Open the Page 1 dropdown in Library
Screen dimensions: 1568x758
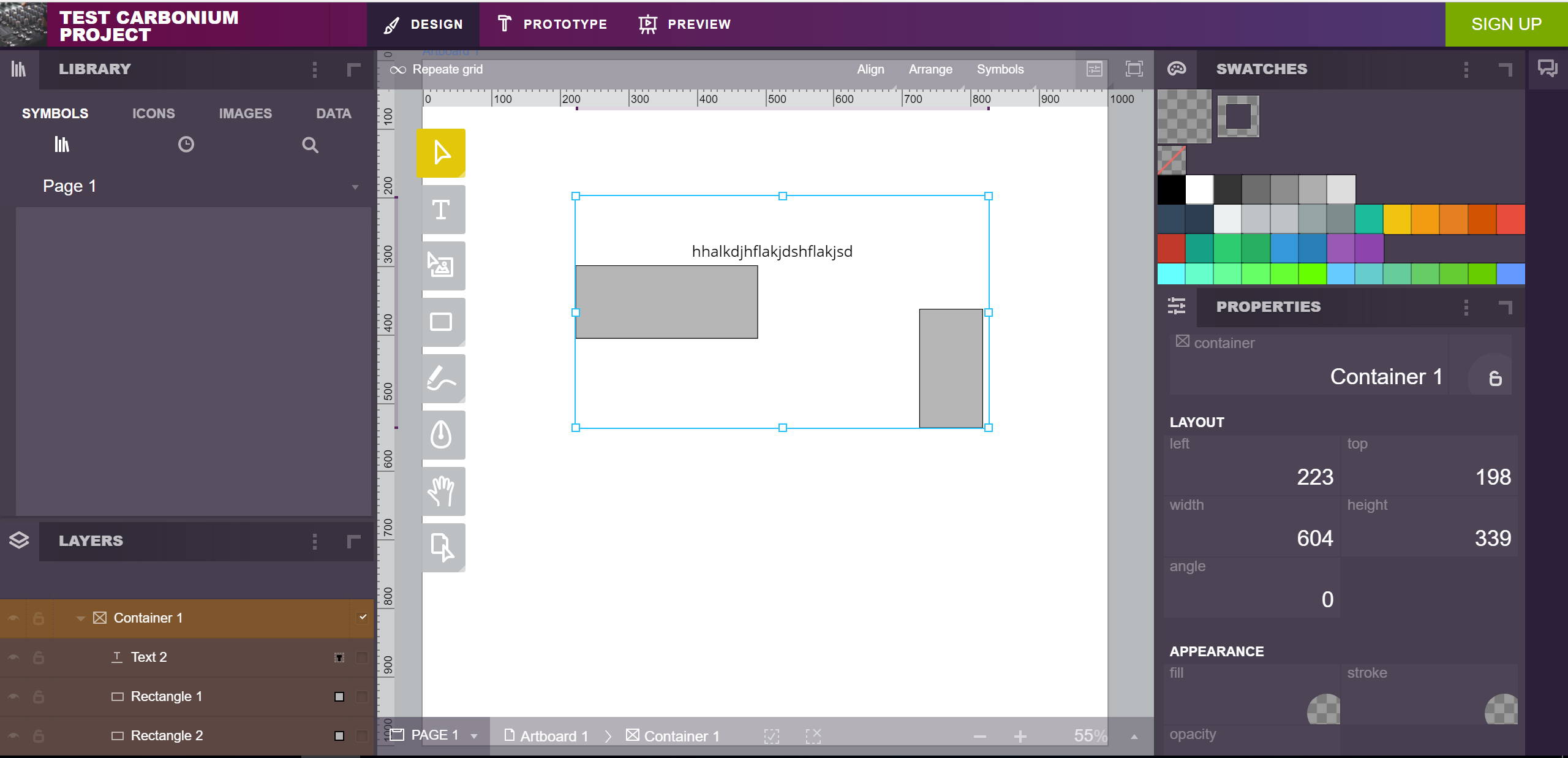pos(355,187)
